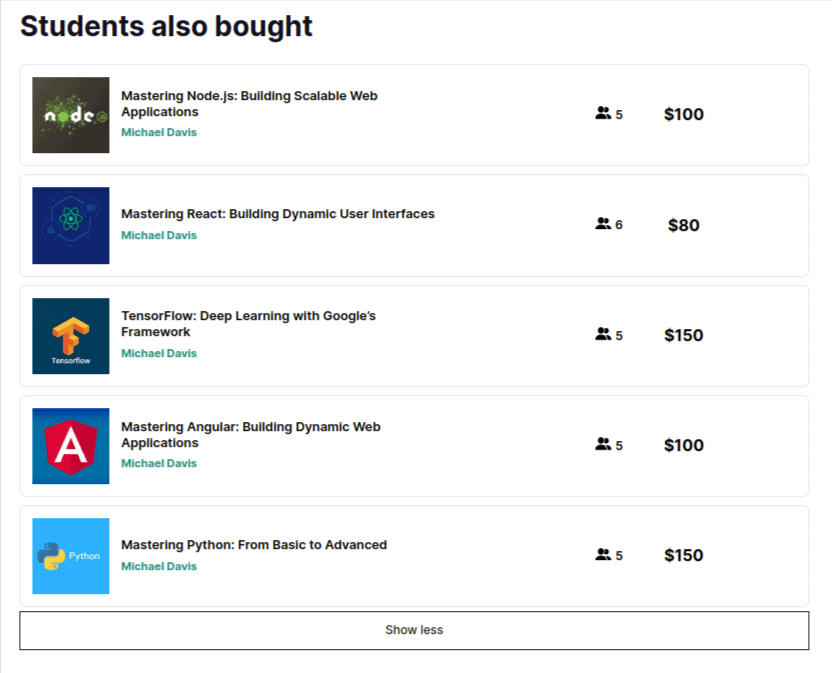Click students icon on Node.js course row
The height and width of the screenshot is (673, 832).
click(x=603, y=114)
